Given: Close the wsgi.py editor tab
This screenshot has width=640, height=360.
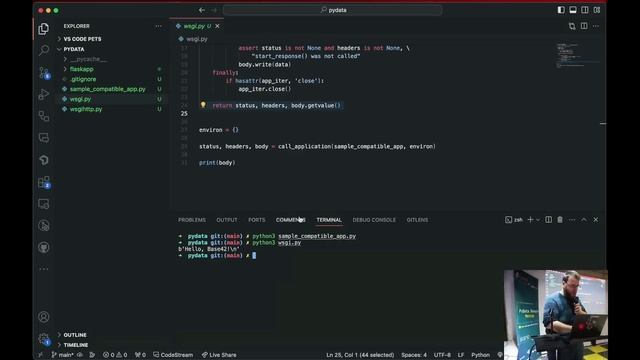Looking at the screenshot, I should point(218,26).
